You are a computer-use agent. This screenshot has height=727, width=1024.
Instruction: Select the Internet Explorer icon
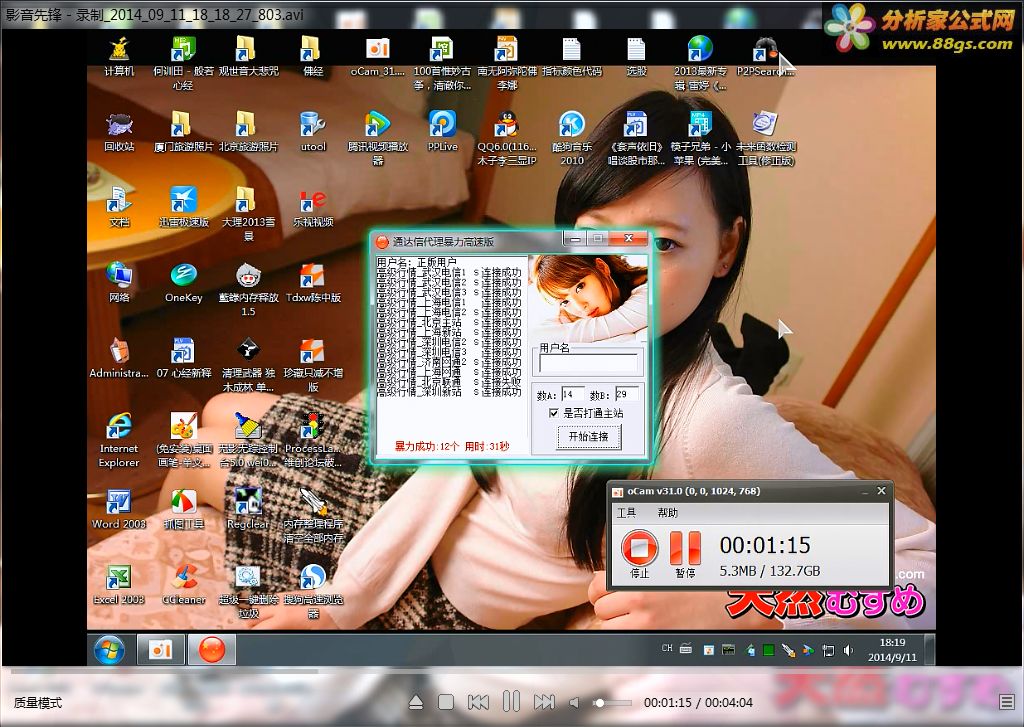119,440
